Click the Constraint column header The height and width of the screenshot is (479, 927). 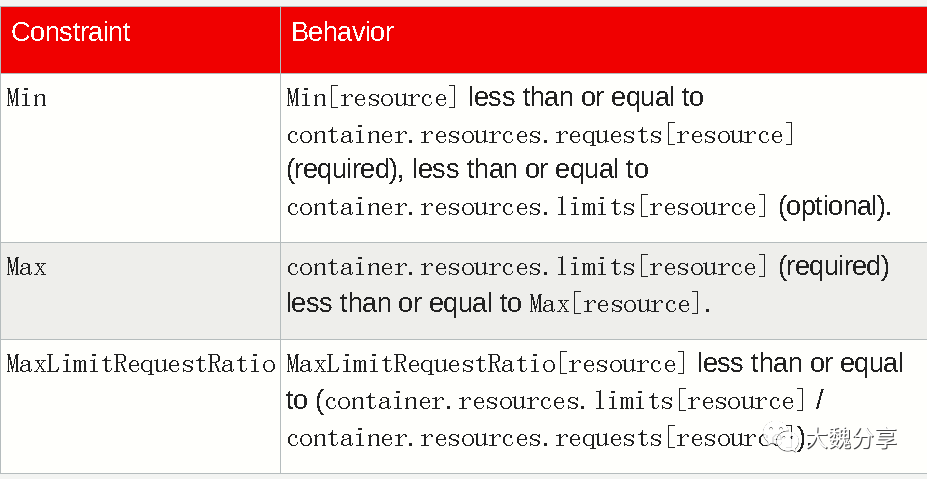point(71,32)
